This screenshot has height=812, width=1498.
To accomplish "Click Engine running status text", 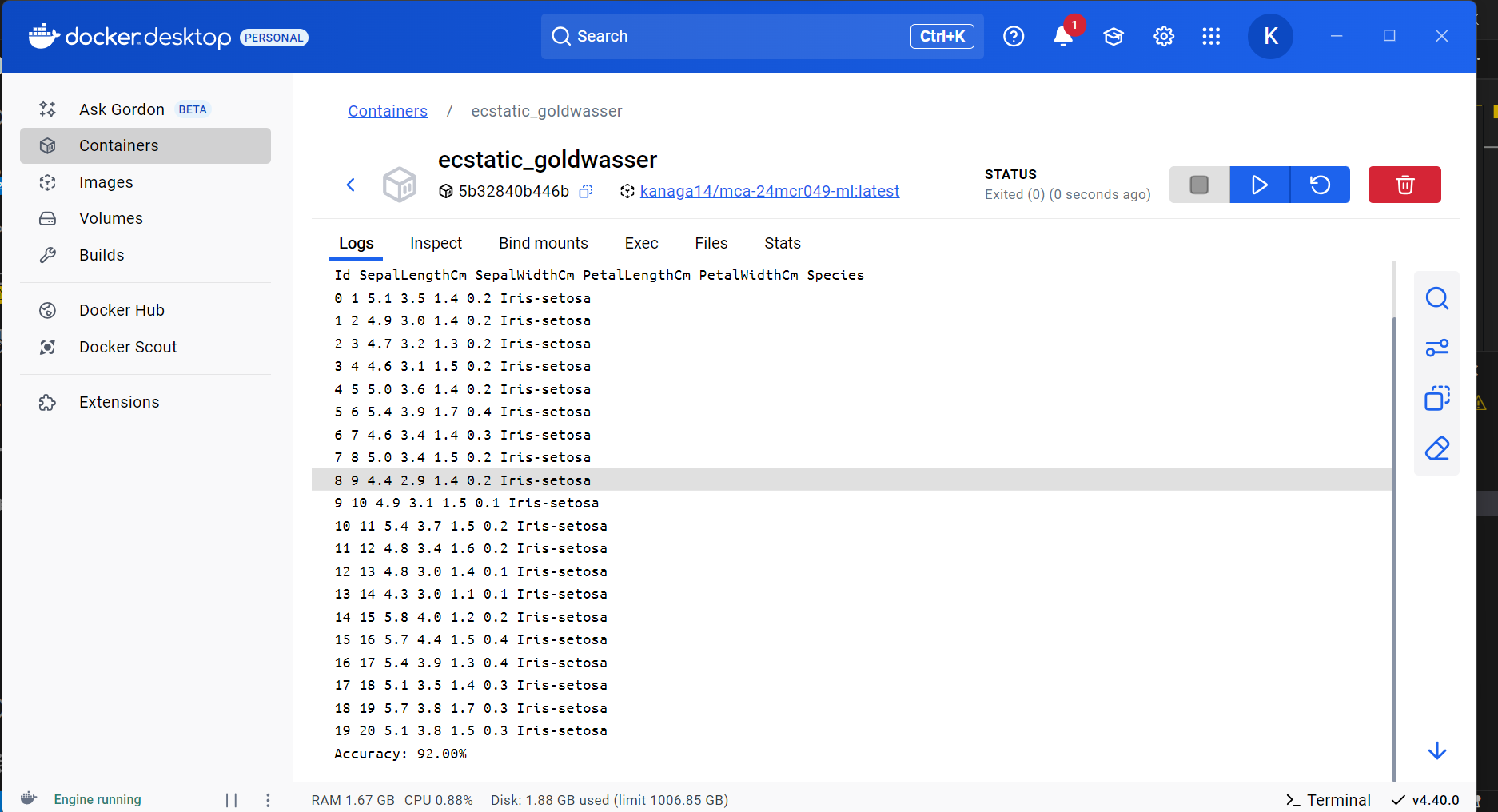I will click(98, 799).
